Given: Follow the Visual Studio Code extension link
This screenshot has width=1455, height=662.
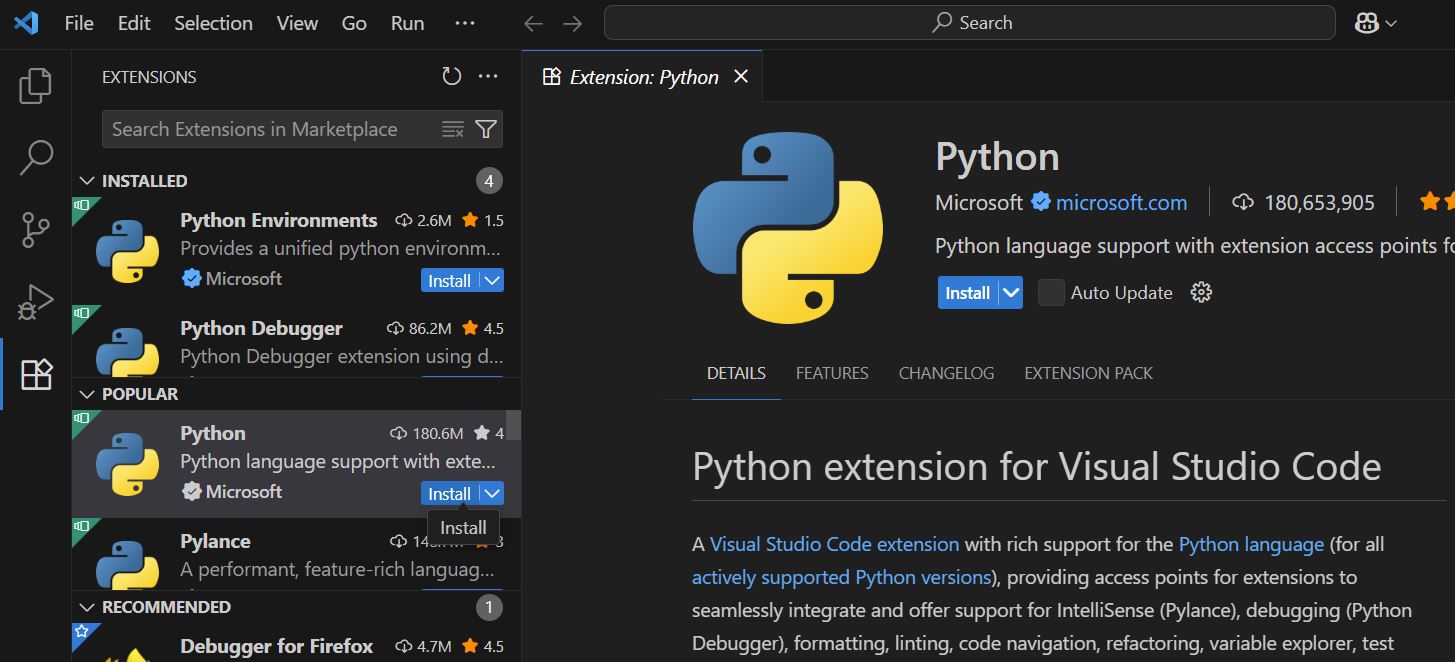Looking at the screenshot, I should click(834, 544).
